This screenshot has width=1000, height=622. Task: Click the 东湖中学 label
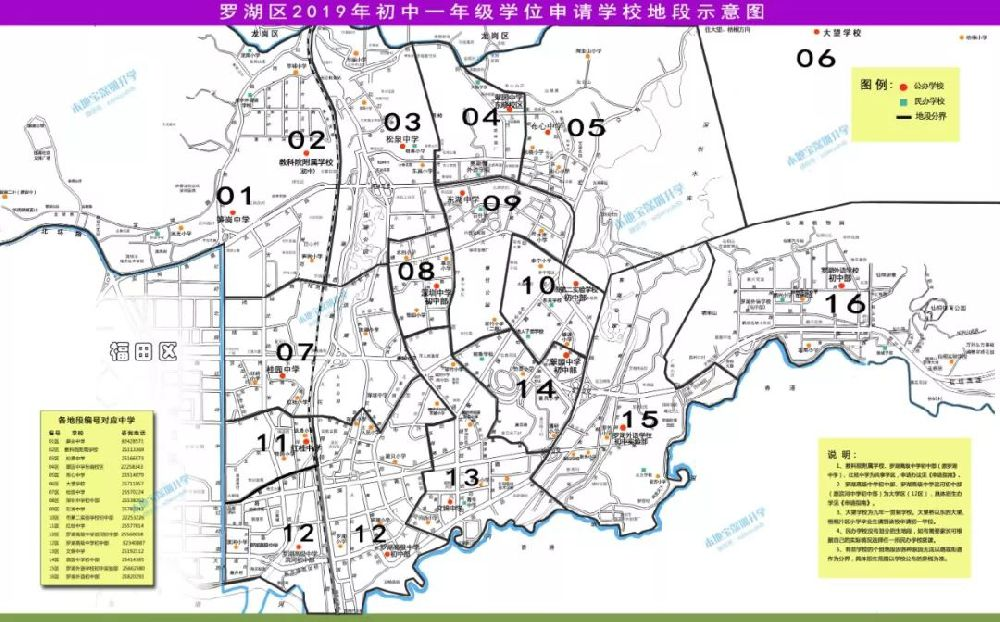[462, 200]
